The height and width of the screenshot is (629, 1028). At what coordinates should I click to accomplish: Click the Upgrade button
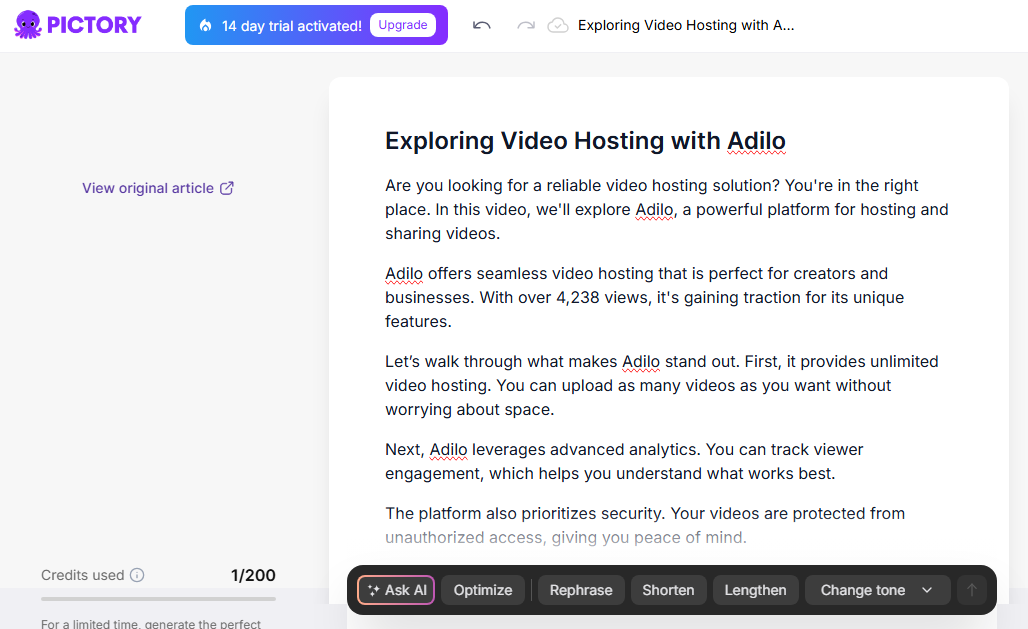[403, 25]
